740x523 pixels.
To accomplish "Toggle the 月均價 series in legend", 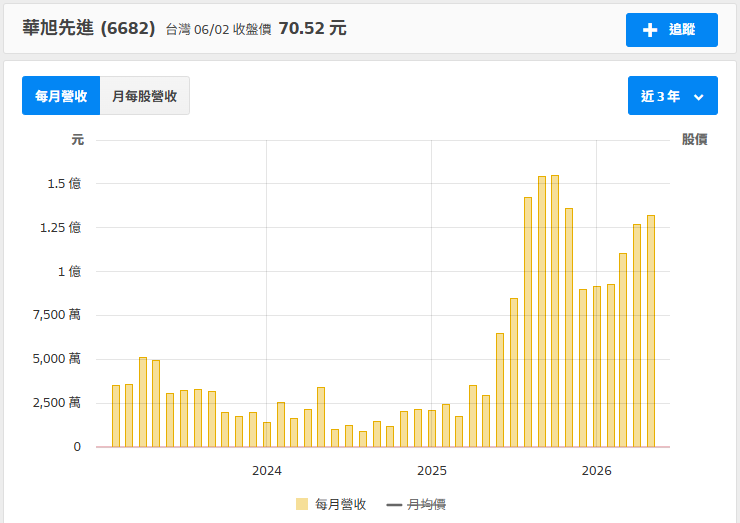I will click(x=416, y=505).
